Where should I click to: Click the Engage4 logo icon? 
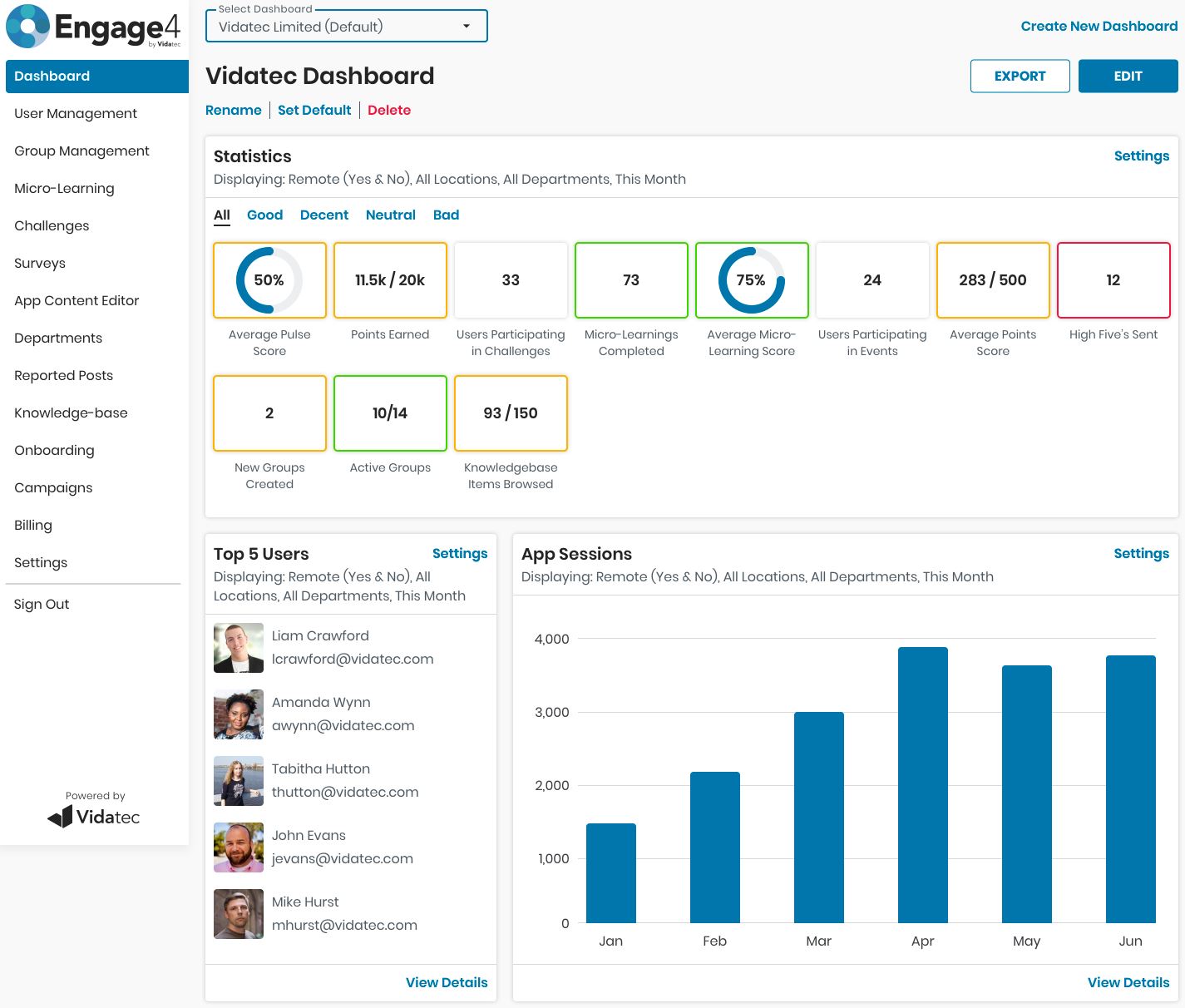pyautogui.click(x=29, y=27)
